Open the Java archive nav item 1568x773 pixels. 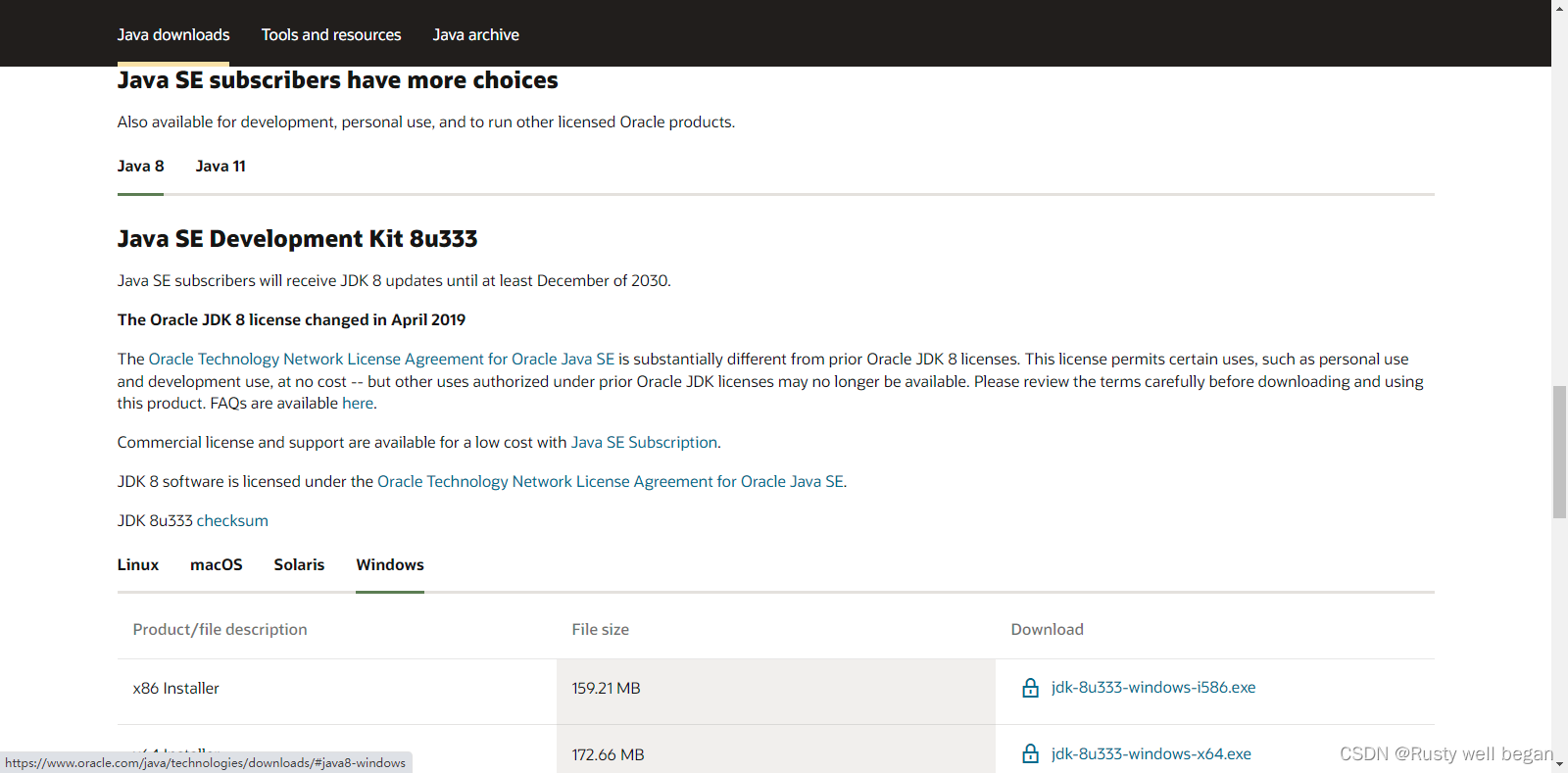476,34
